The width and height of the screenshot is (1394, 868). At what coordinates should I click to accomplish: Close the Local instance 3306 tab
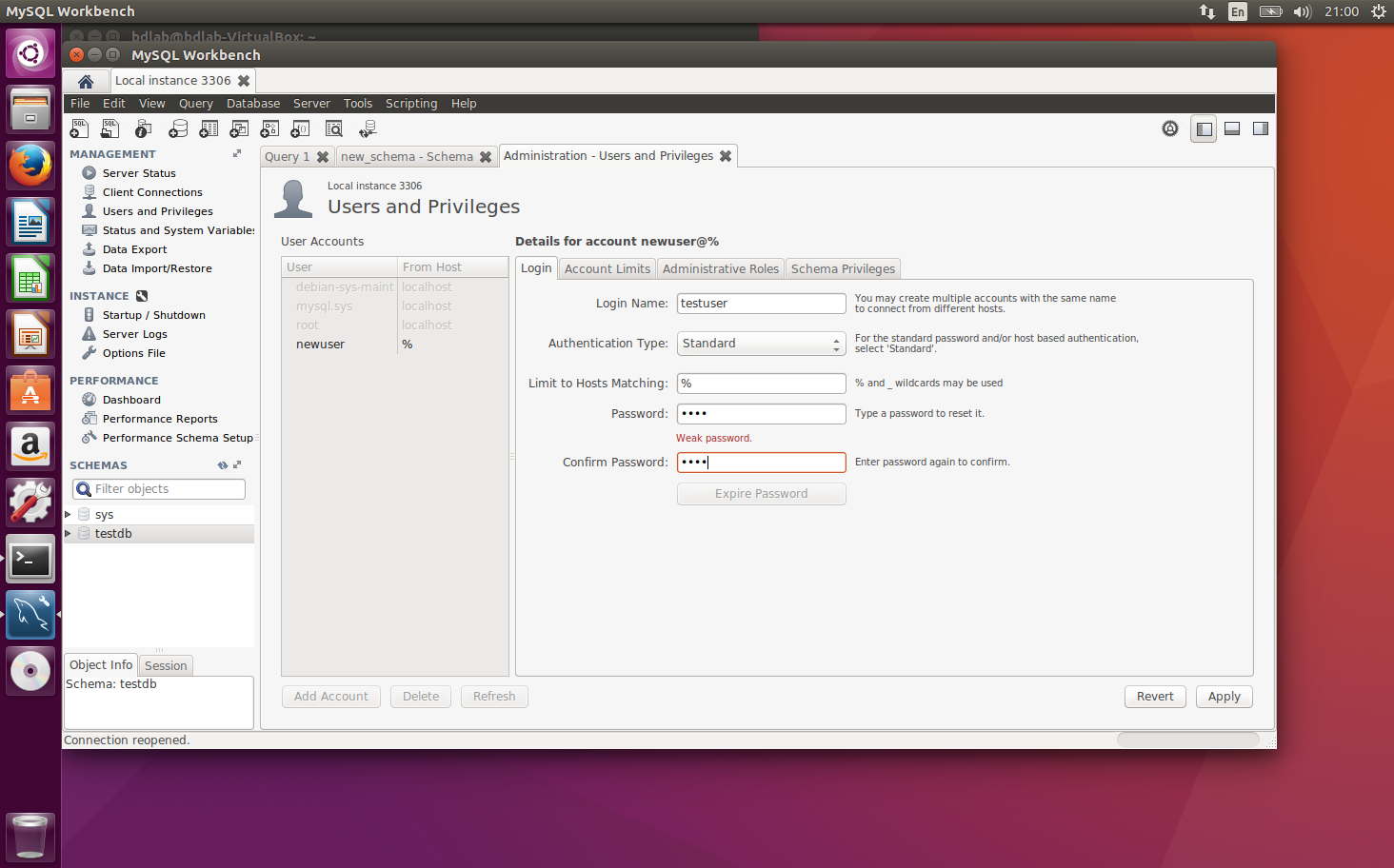(244, 81)
